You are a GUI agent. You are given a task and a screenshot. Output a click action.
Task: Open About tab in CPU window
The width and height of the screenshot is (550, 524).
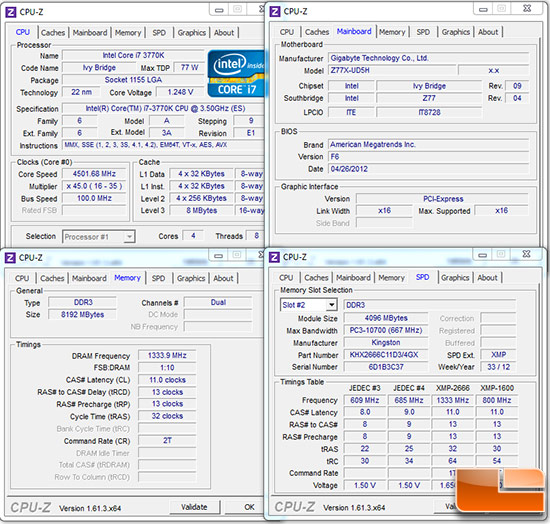tap(224, 33)
